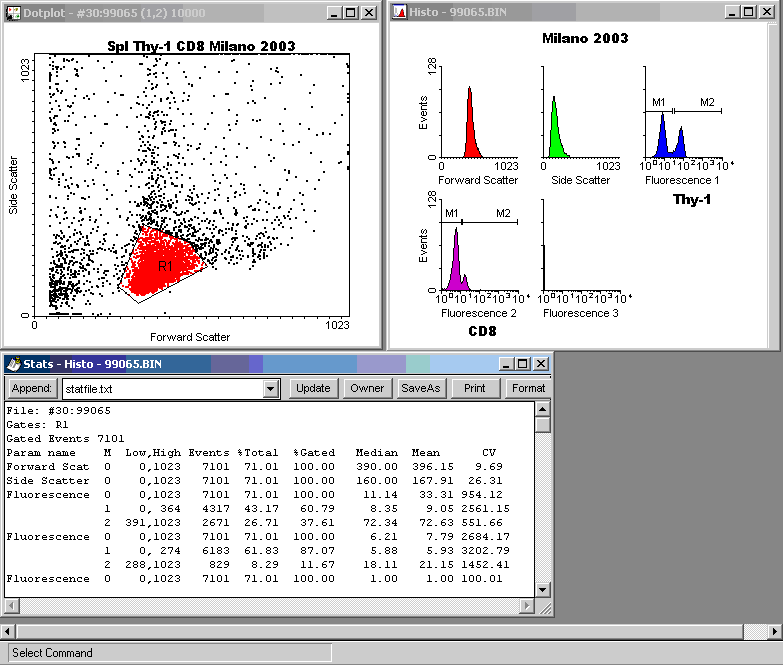Screen dimensions: 783x665
Task: Select the purple Fluorescence 2 CD8 histogram
Action: [x=456, y=265]
